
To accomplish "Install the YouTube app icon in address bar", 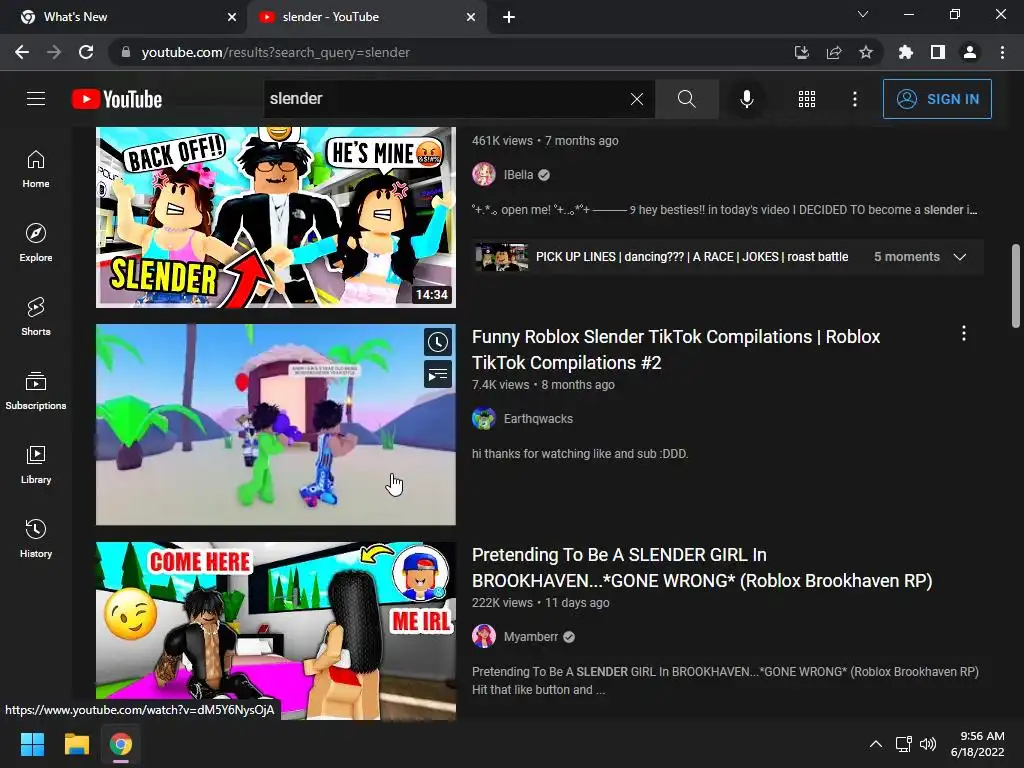I will click(801, 52).
